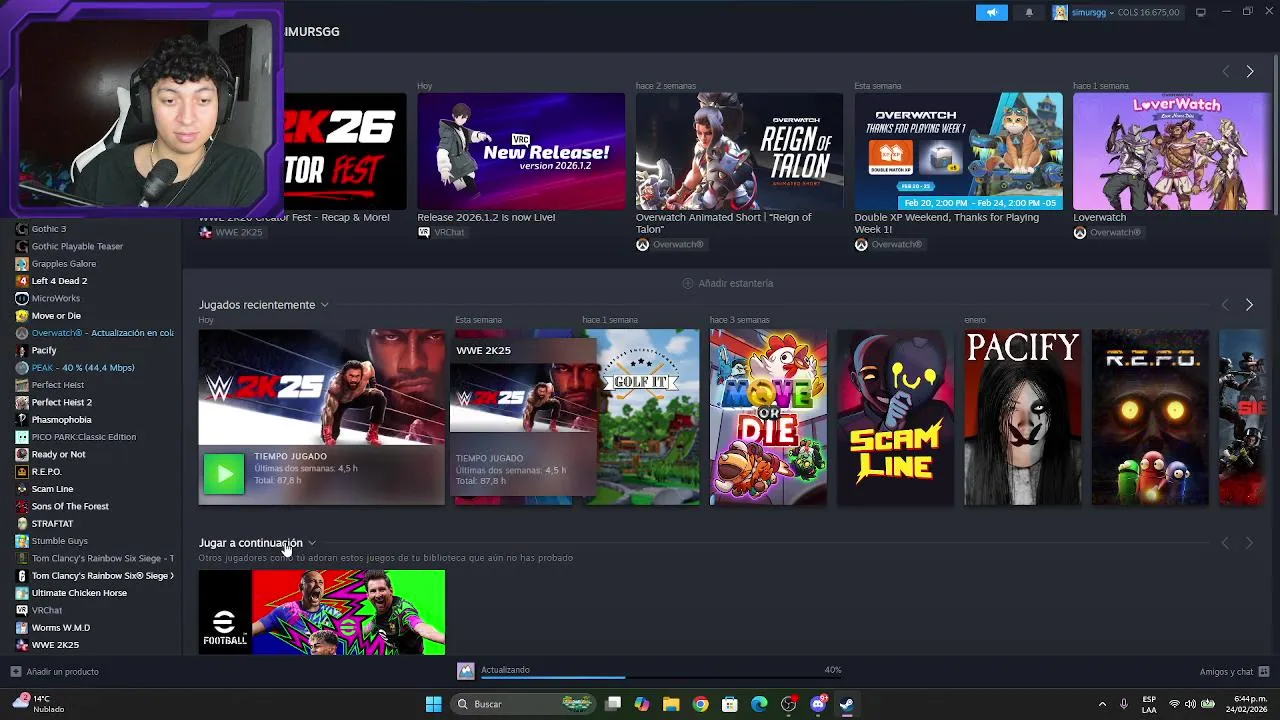Go back in news carousel with left arrow
This screenshot has height=720, width=1280.
point(1225,71)
